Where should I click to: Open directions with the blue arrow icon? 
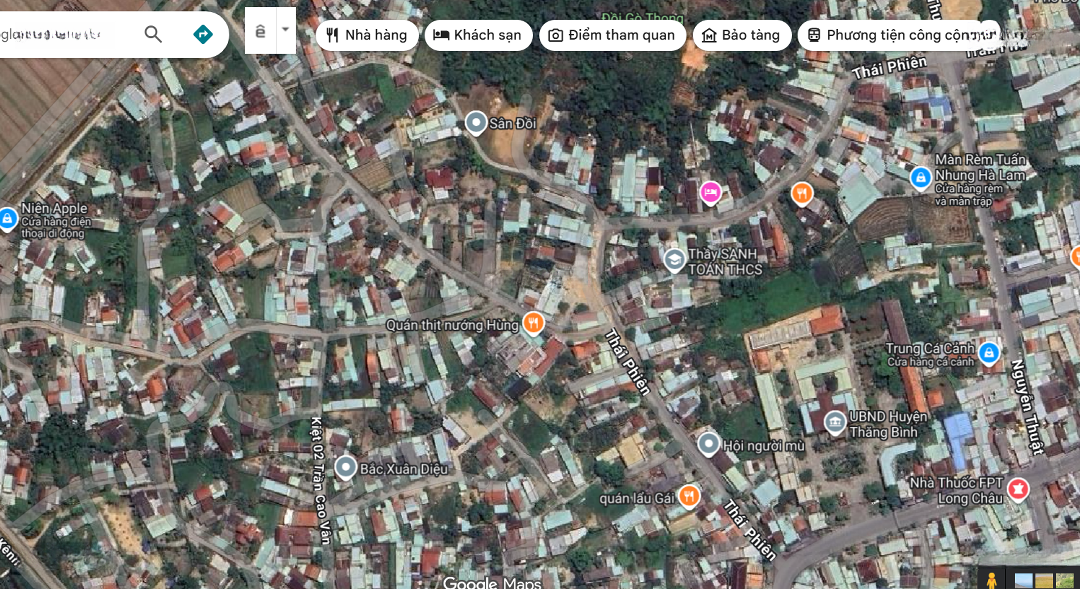[203, 34]
